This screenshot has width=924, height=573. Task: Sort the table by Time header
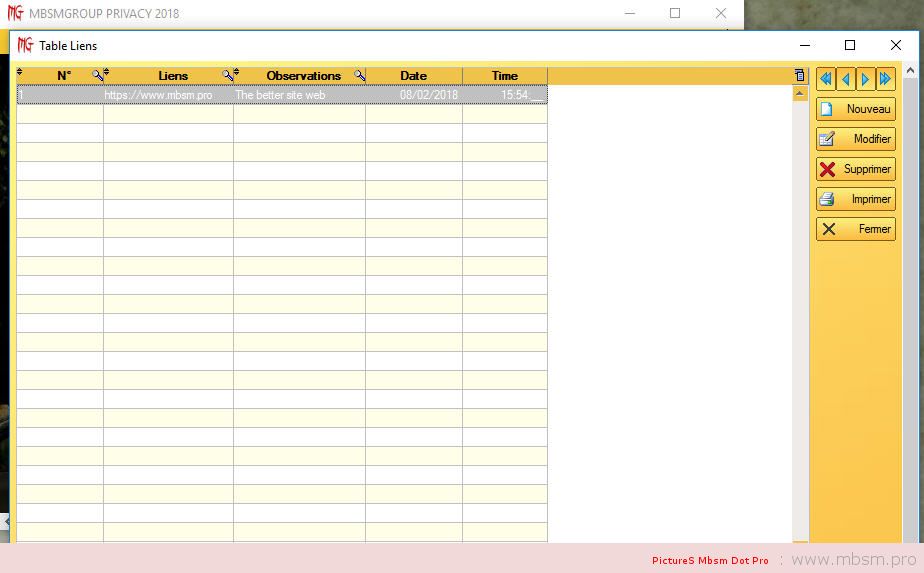(x=504, y=76)
